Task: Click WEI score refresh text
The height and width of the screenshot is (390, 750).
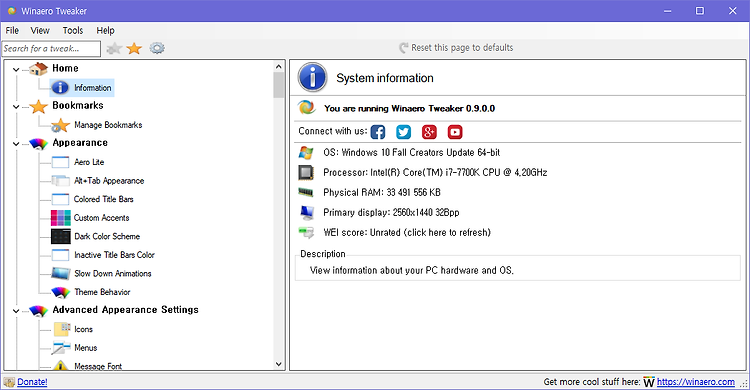Action: click(x=407, y=233)
